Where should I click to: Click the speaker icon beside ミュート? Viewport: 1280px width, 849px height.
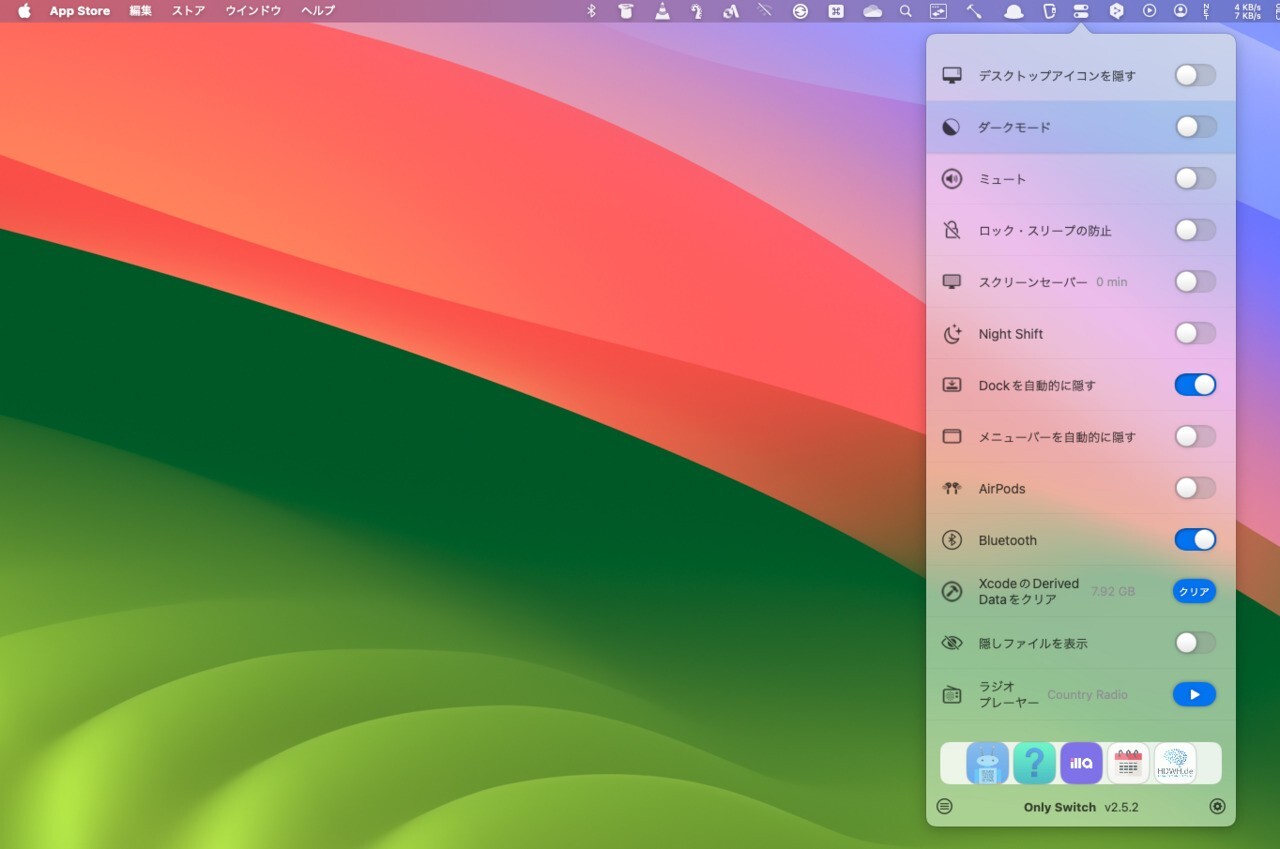pos(952,179)
